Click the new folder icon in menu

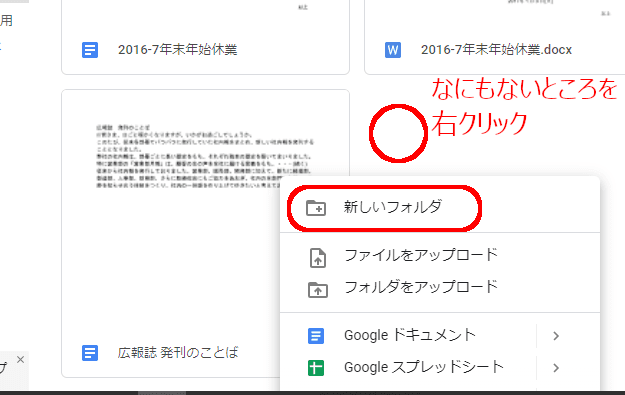(316, 208)
